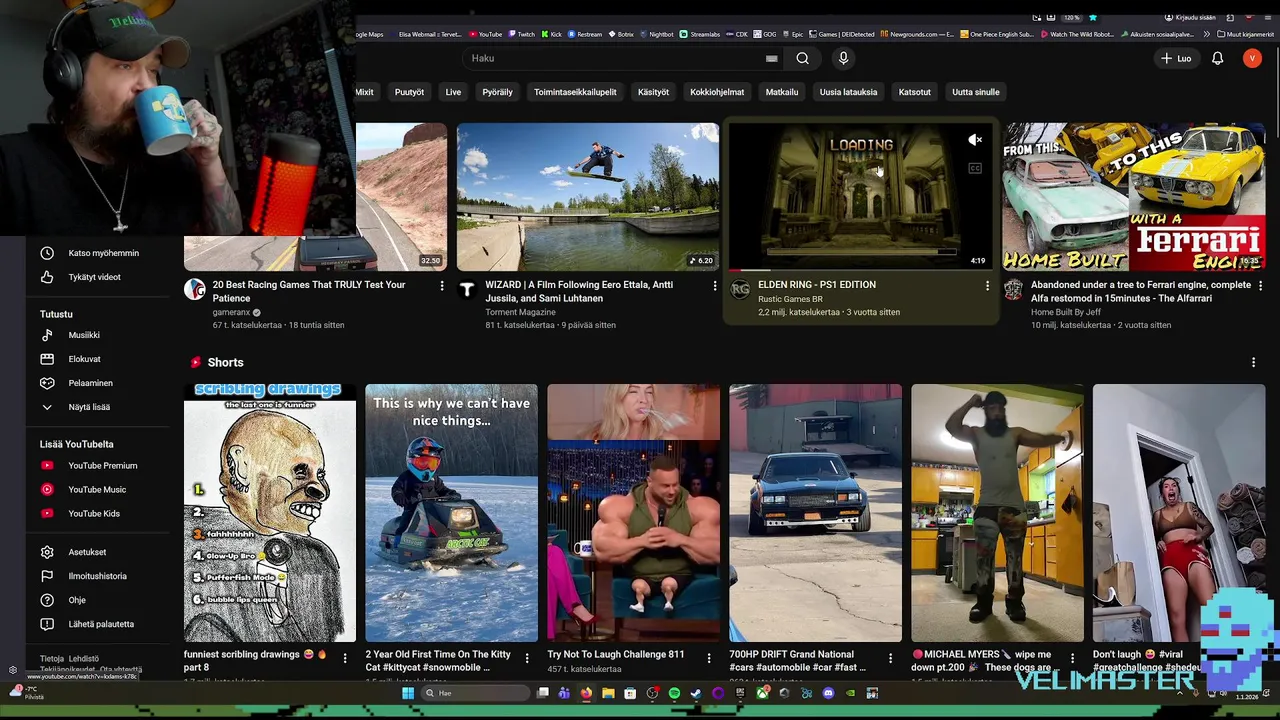Open options menu for Elden Ring video

(x=987, y=286)
